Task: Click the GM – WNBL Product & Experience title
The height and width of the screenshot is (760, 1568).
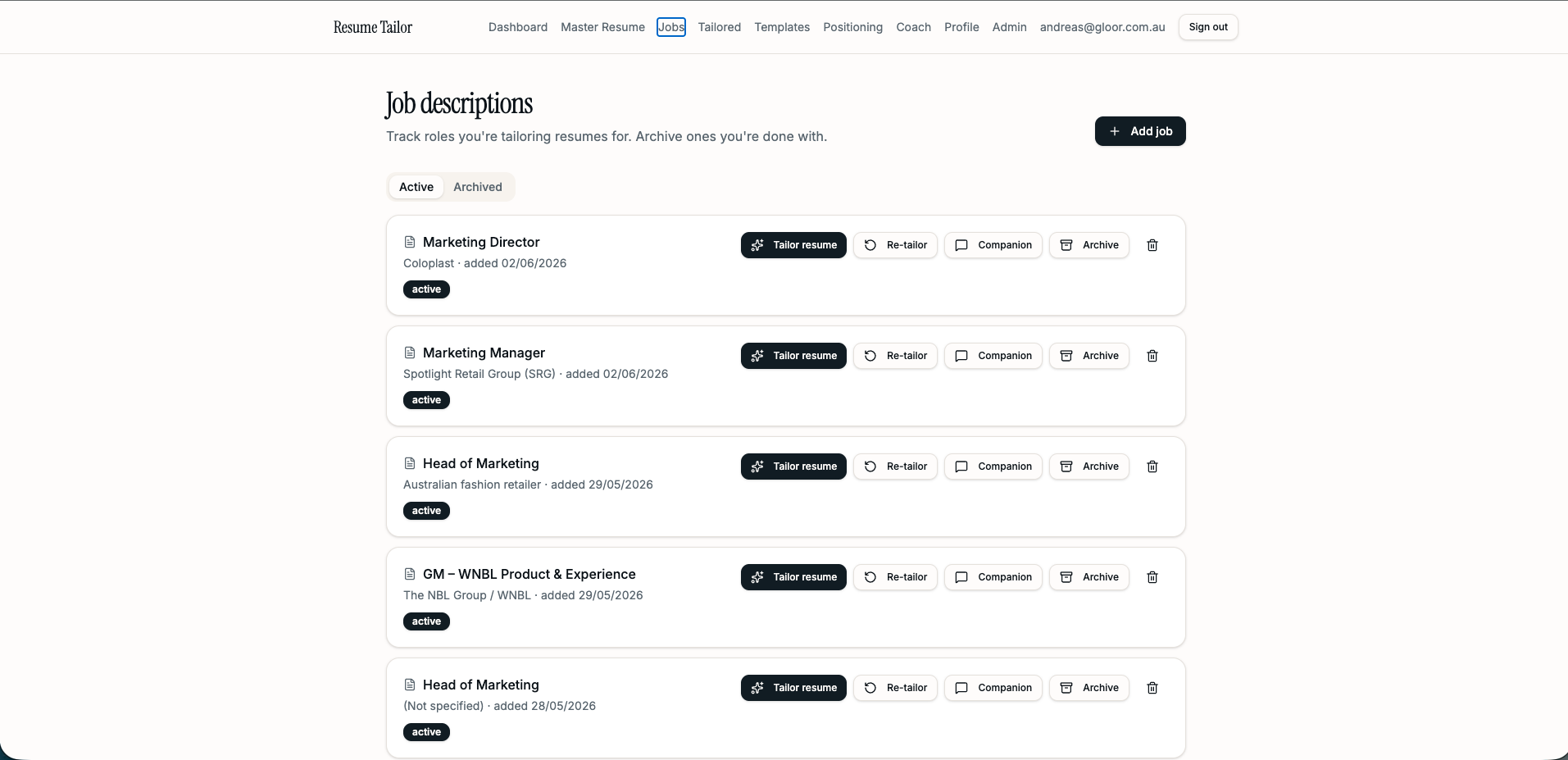Action: 529,574
